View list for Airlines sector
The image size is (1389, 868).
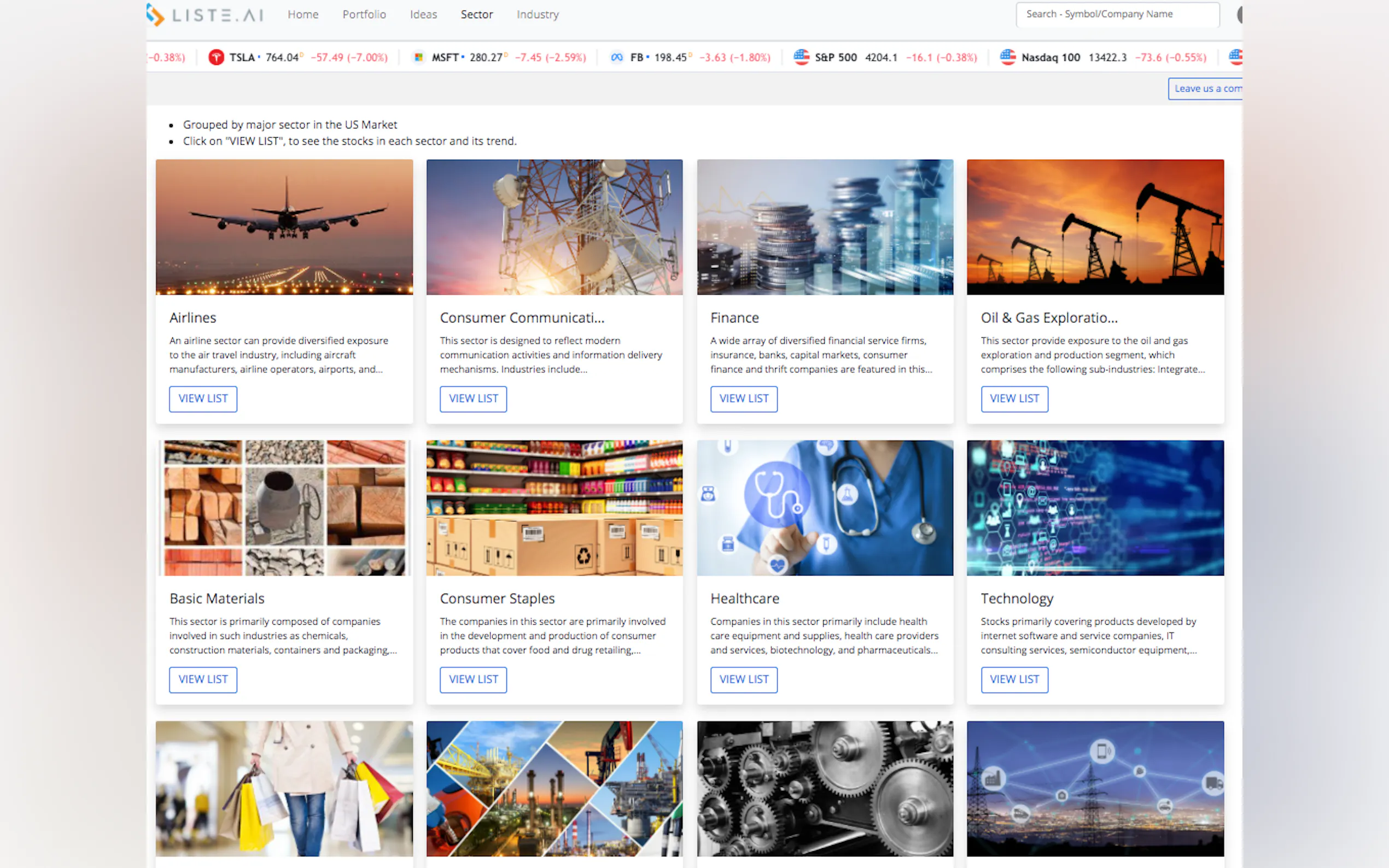(x=203, y=398)
